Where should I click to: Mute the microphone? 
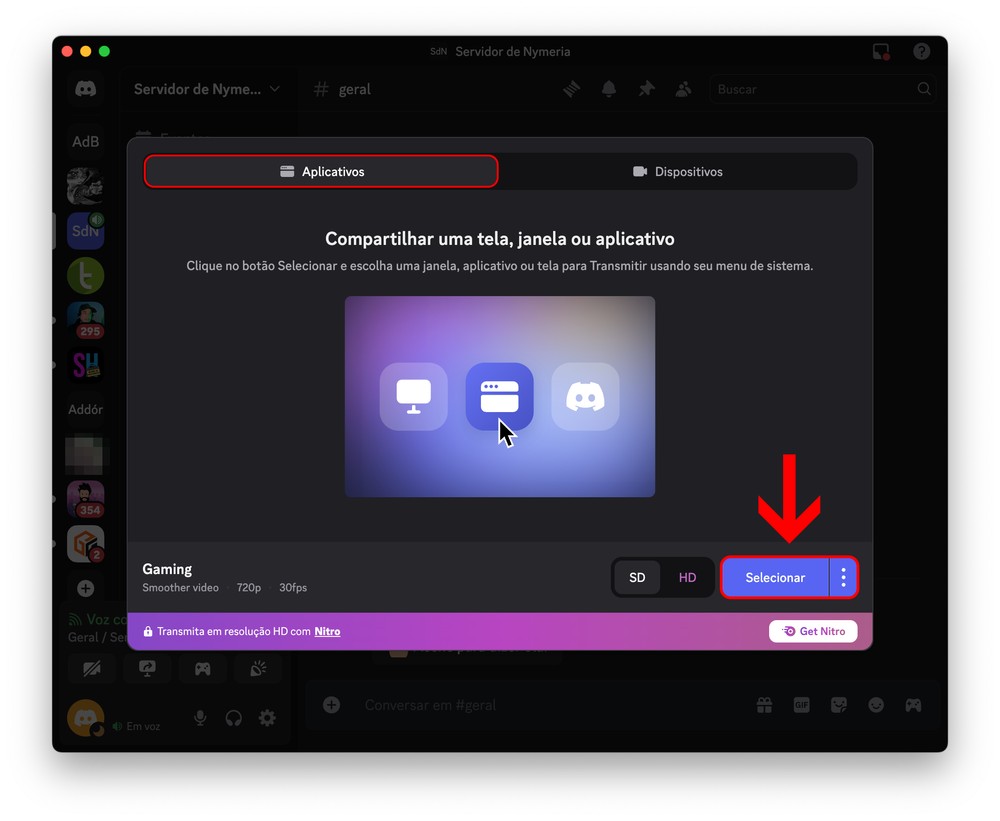click(x=200, y=718)
